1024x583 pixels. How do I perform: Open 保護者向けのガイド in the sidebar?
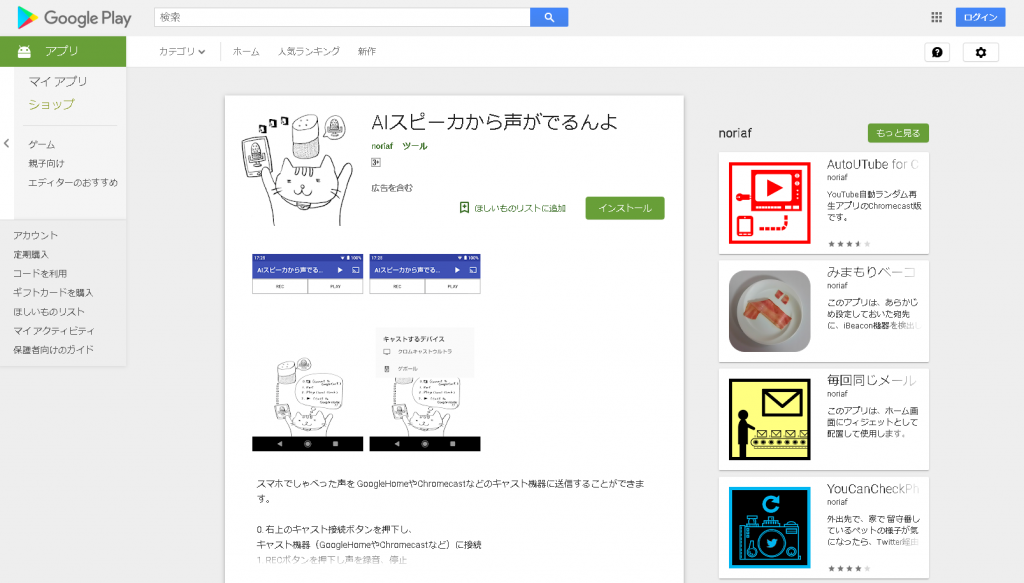click(x=54, y=350)
